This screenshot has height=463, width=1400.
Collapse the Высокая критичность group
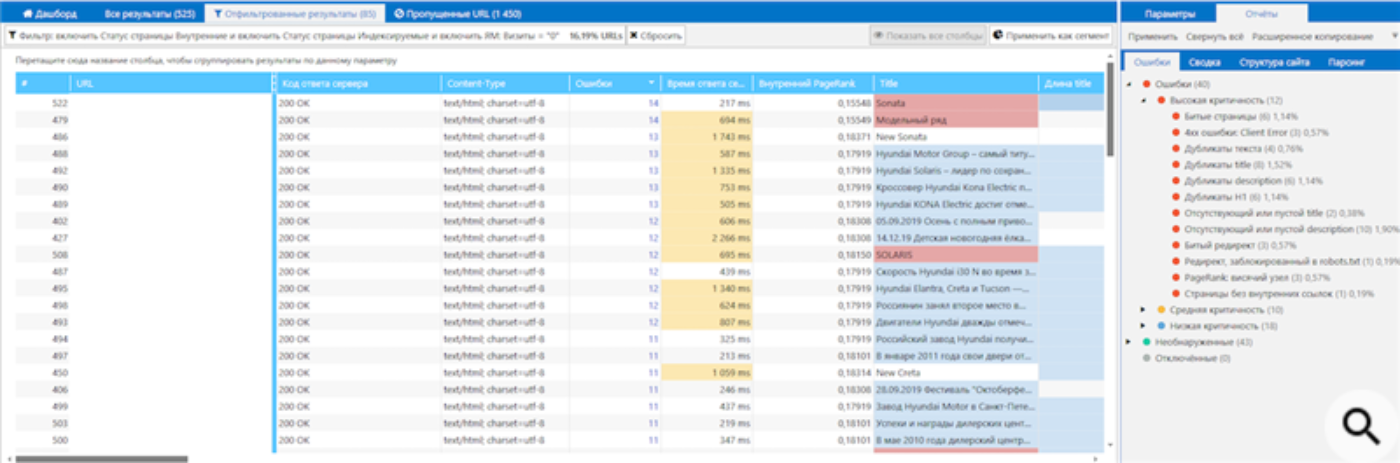click(x=1144, y=101)
